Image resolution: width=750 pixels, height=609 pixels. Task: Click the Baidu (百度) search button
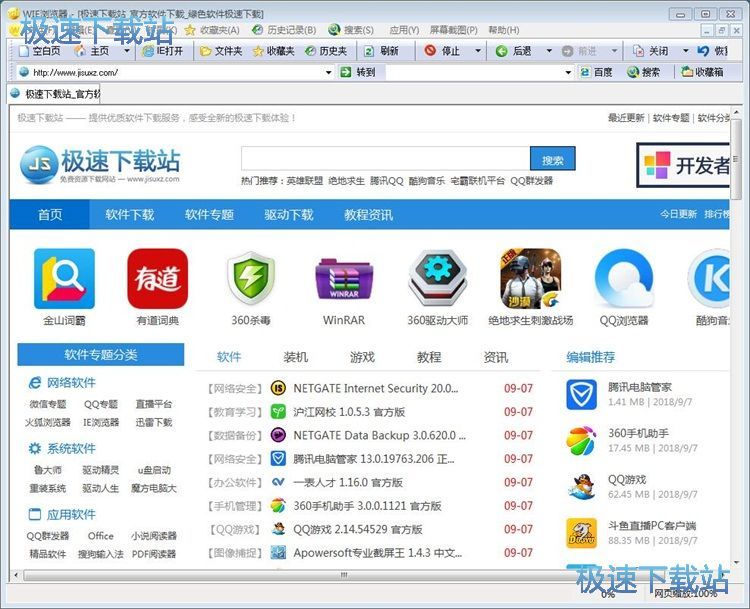click(596, 72)
